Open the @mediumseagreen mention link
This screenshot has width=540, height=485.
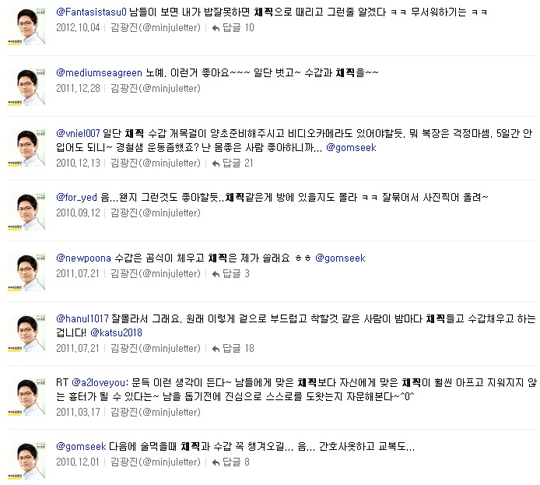99,73
